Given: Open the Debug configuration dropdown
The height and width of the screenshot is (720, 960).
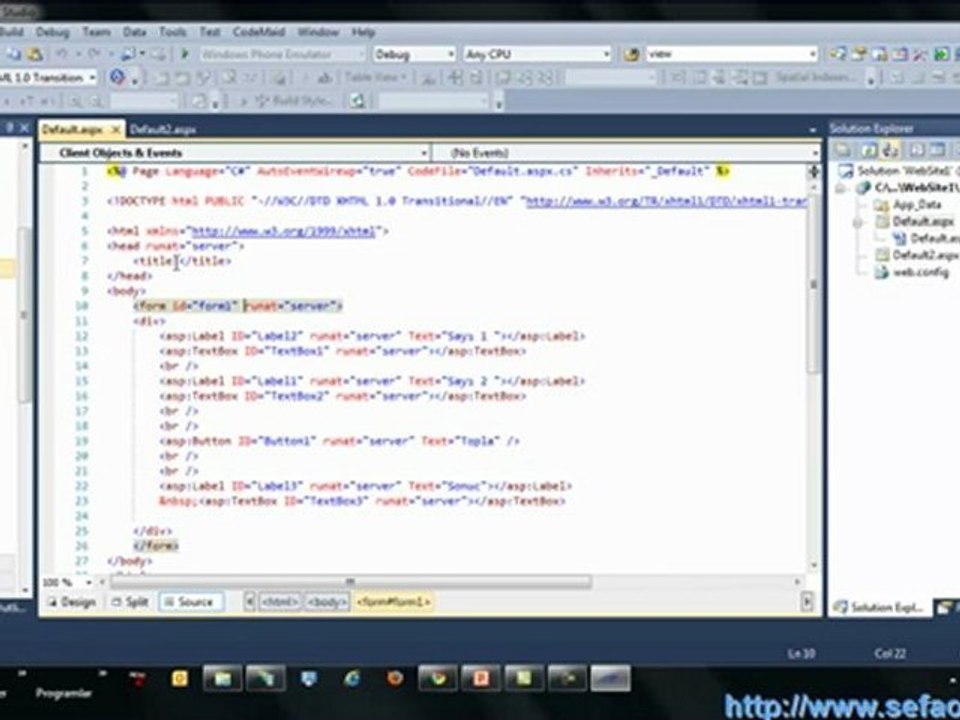Looking at the screenshot, I should pos(414,54).
